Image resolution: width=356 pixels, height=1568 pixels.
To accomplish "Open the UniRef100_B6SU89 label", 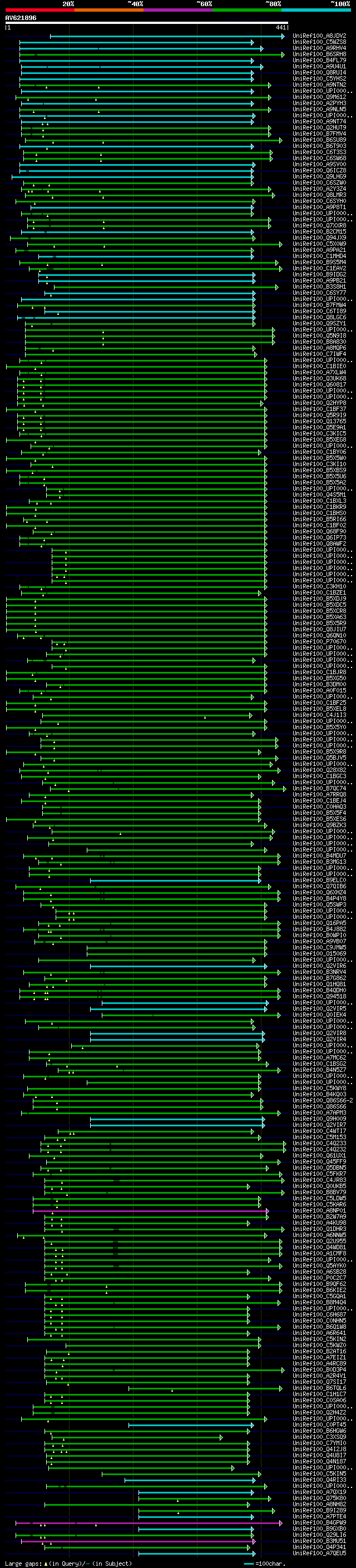I will 319,140.
